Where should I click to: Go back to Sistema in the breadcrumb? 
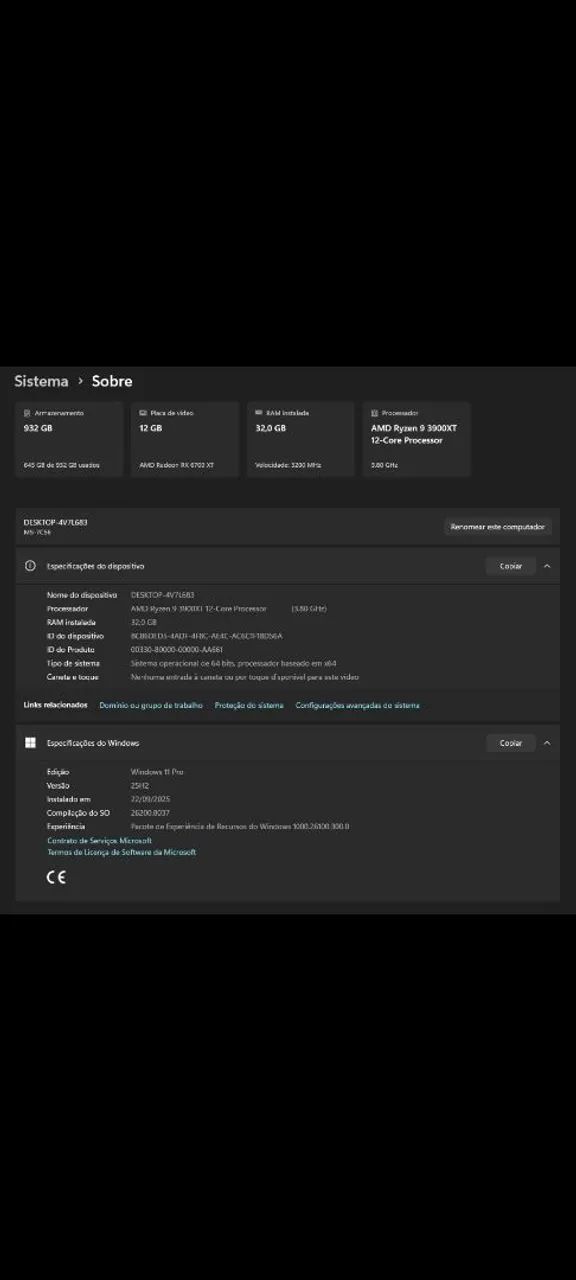click(x=41, y=381)
